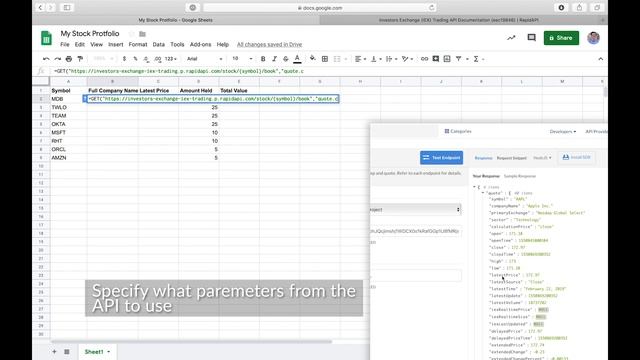Open the Data menu
Viewport: 640px width, 360px height.
coord(159,44)
